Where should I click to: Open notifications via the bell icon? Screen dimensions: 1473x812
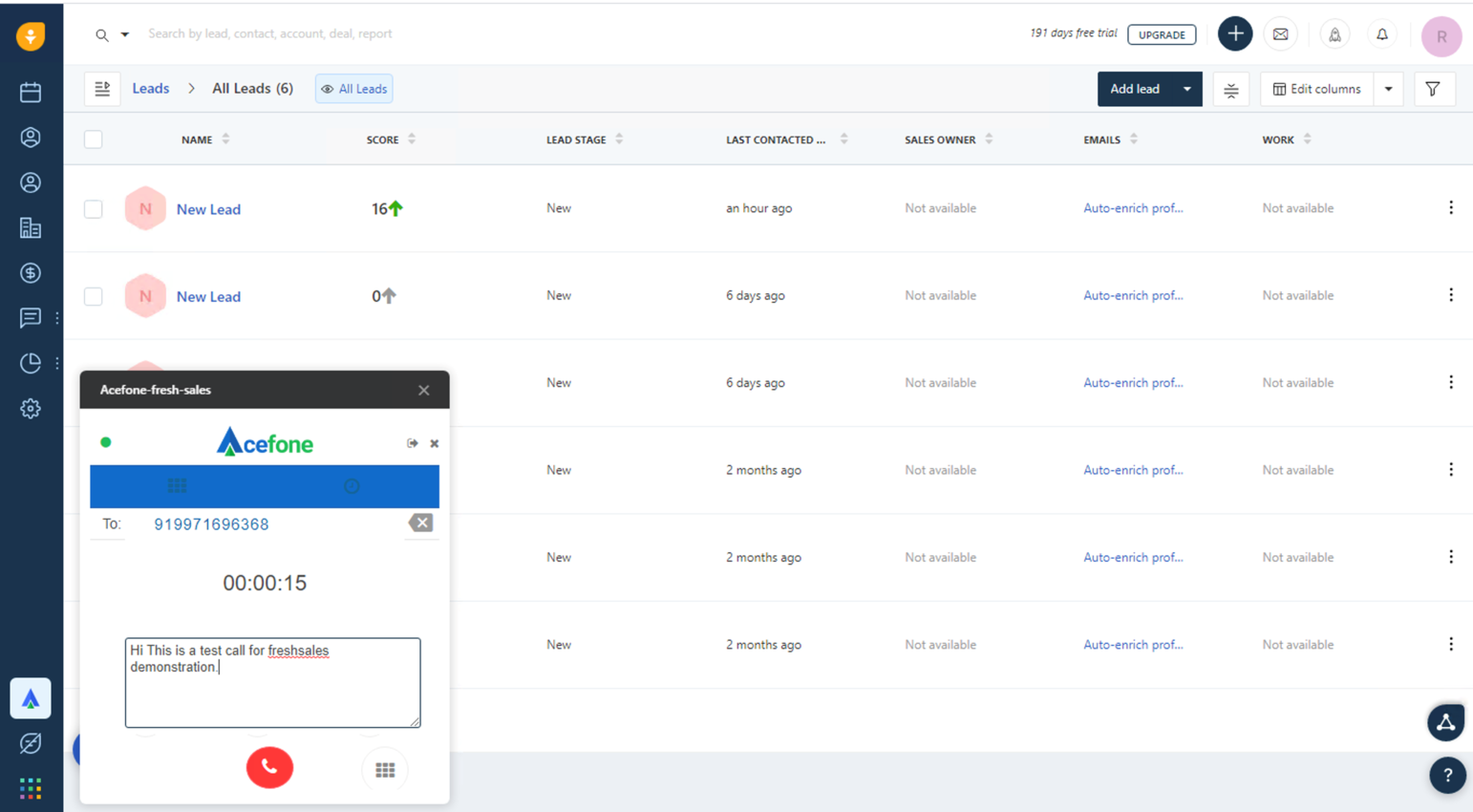pos(1381,34)
